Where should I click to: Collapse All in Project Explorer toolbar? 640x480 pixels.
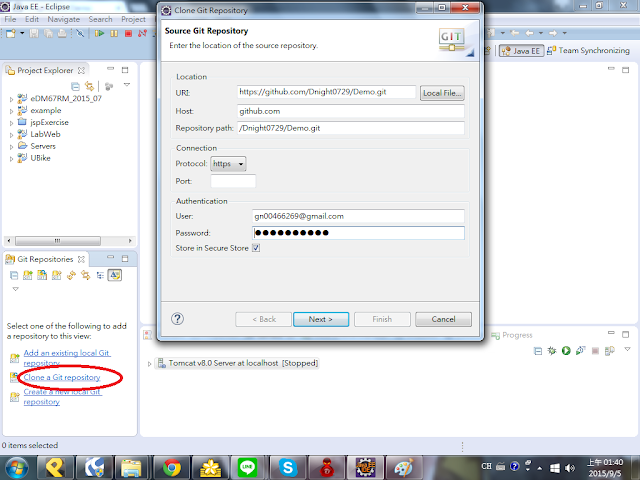(75, 86)
